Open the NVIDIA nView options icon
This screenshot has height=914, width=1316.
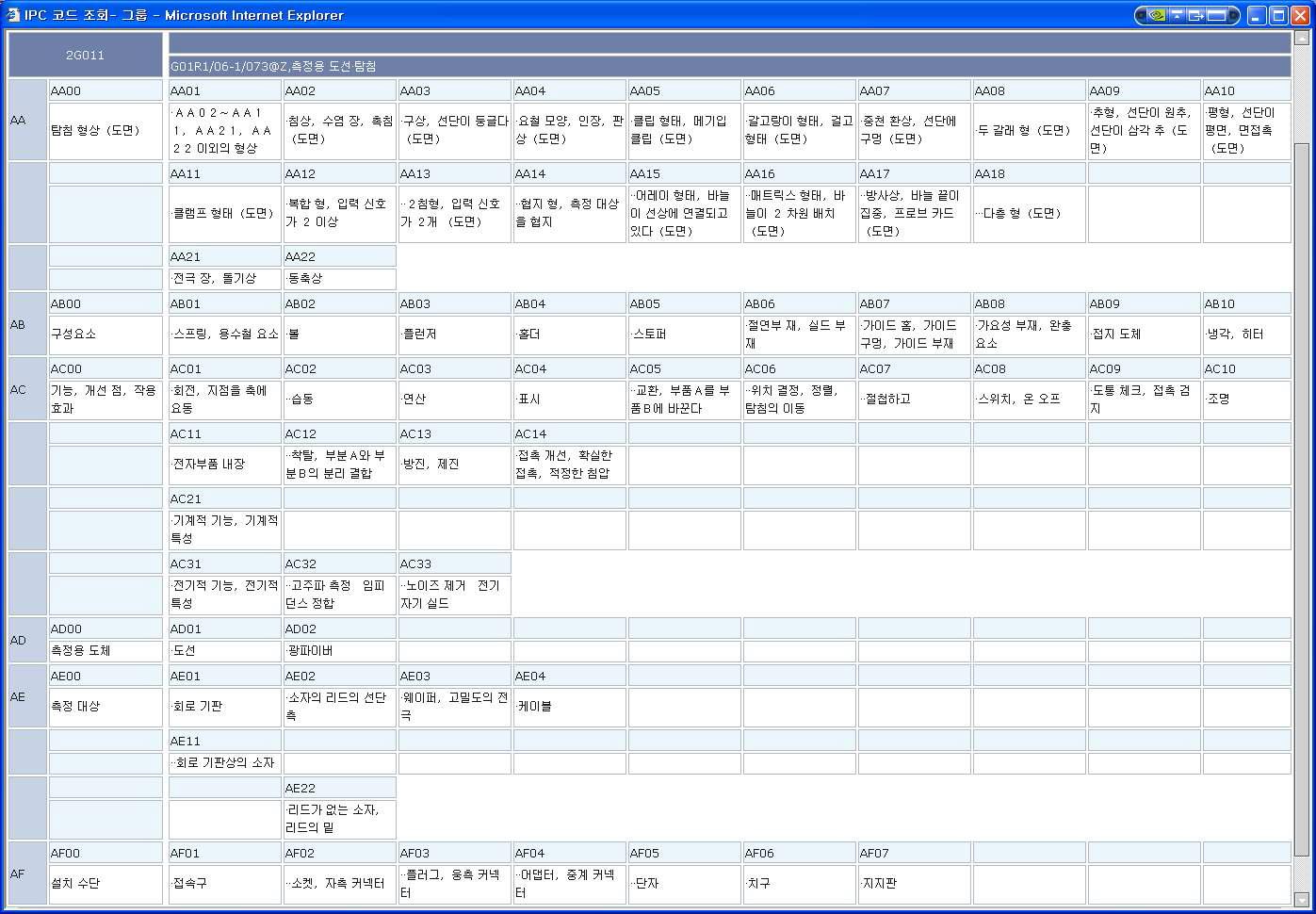1155,15
